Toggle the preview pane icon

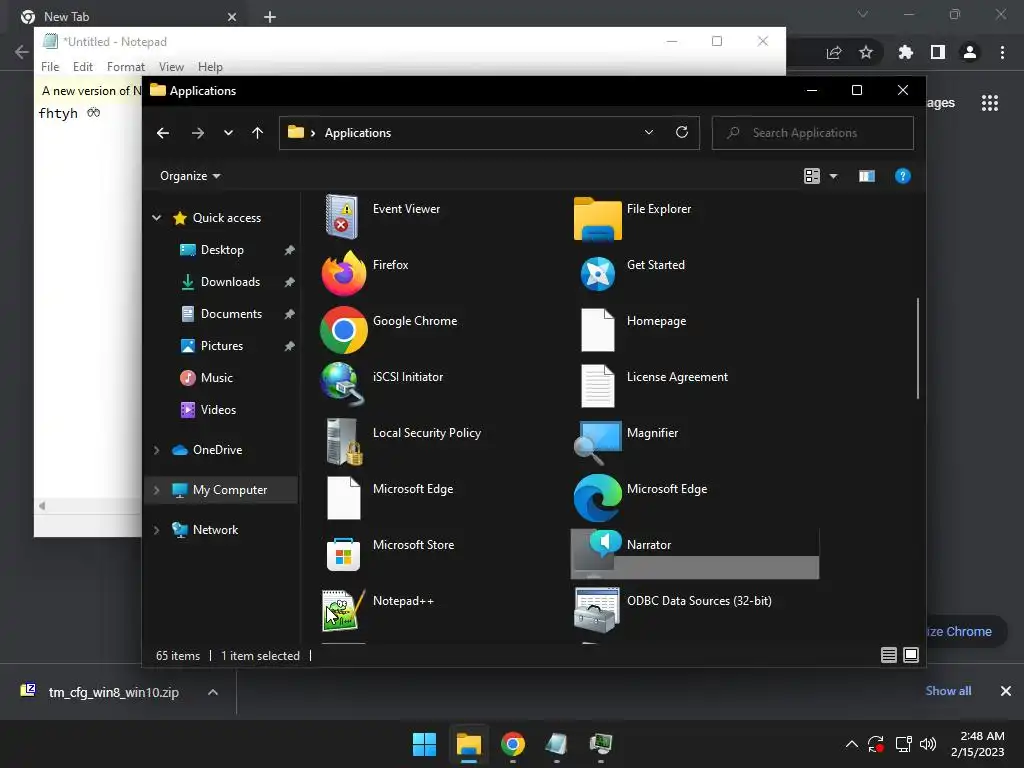click(867, 176)
